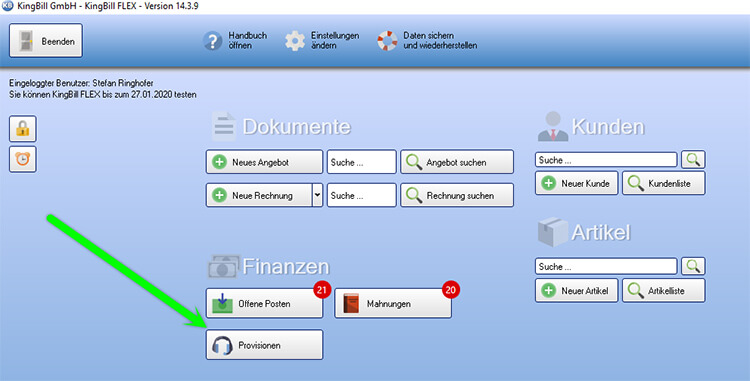The width and height of the screenshot is (750, 381).
Task: Open the Artikelliste
Action: [663, 290]
